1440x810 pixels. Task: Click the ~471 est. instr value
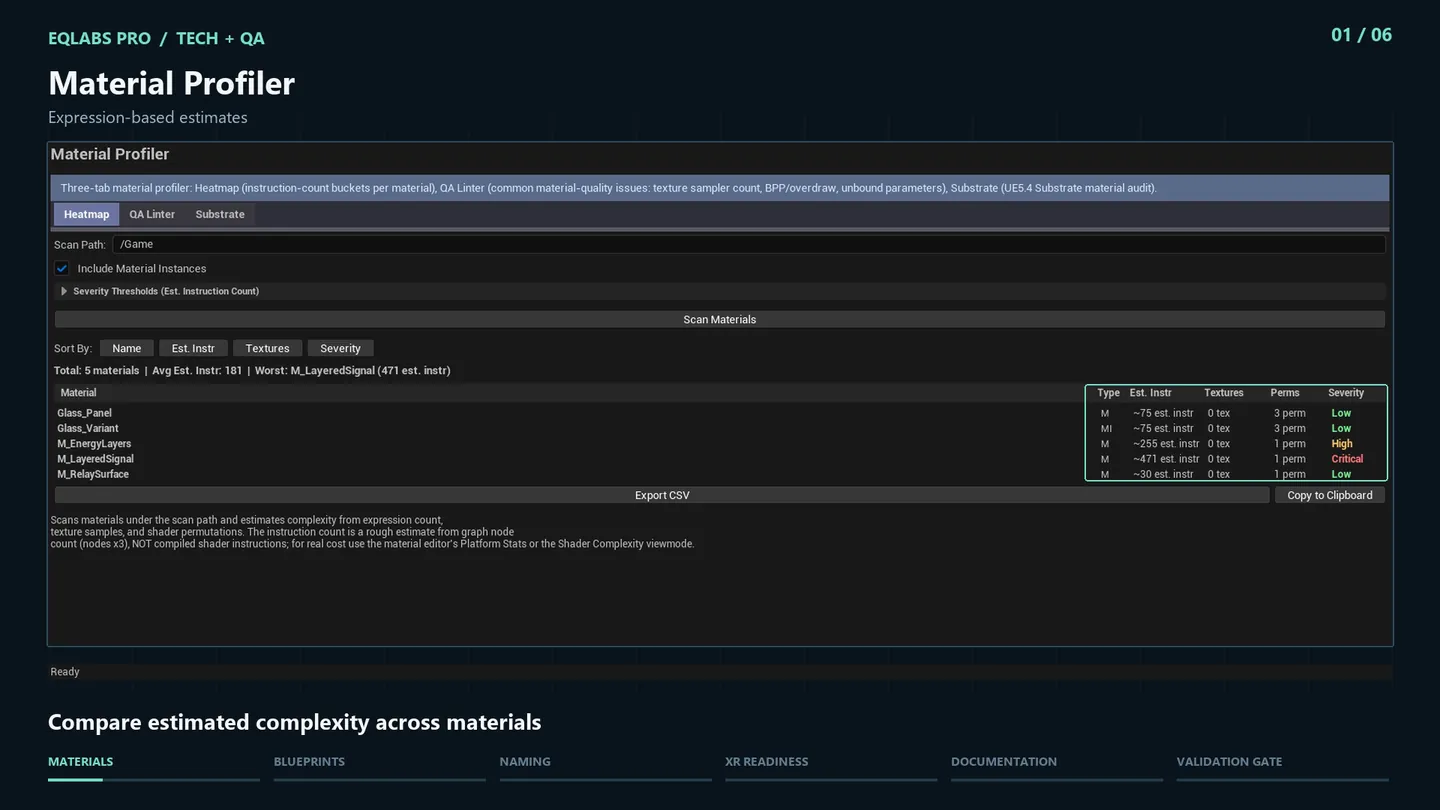(x=1166, y=459)
